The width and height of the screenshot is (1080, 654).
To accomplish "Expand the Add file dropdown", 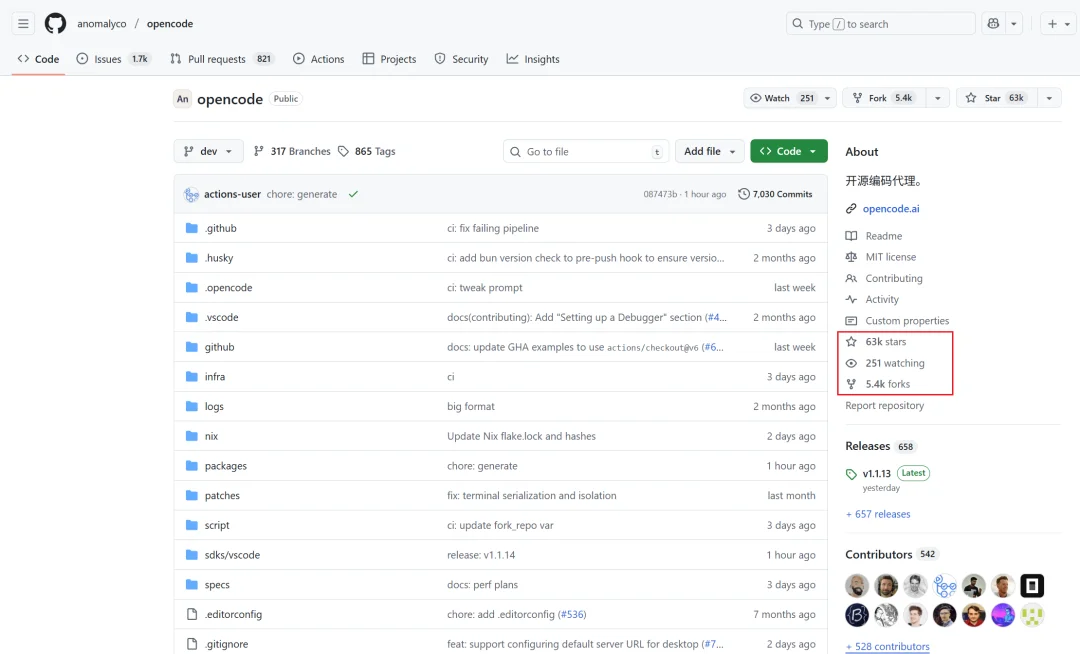I will (709, 151).
